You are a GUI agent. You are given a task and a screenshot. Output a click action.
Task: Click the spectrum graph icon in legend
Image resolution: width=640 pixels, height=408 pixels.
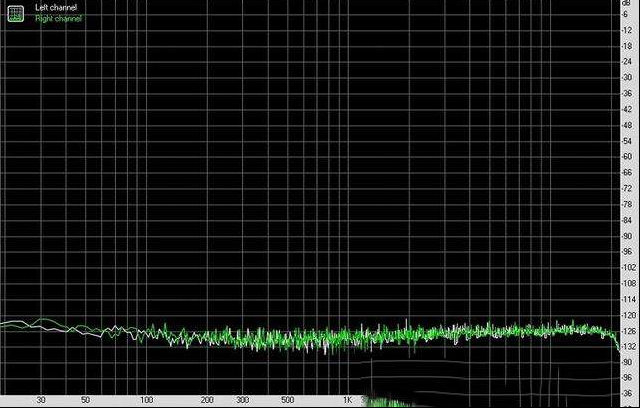pos(16,14)
